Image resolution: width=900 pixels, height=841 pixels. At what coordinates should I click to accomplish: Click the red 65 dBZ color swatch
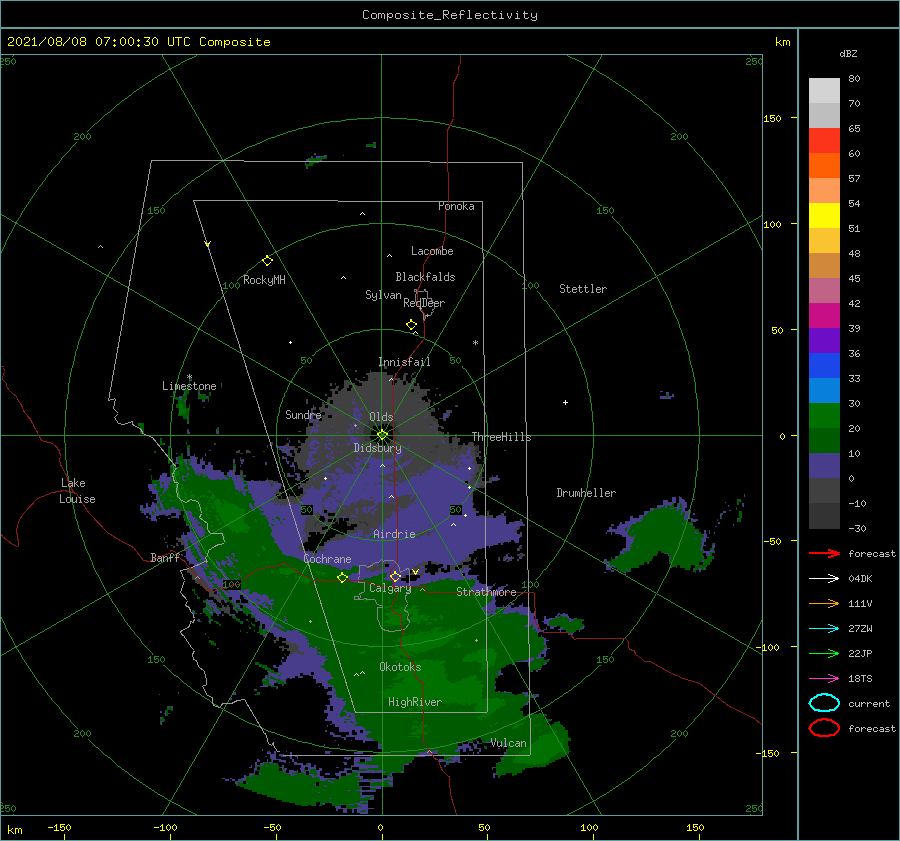(824, 141)
